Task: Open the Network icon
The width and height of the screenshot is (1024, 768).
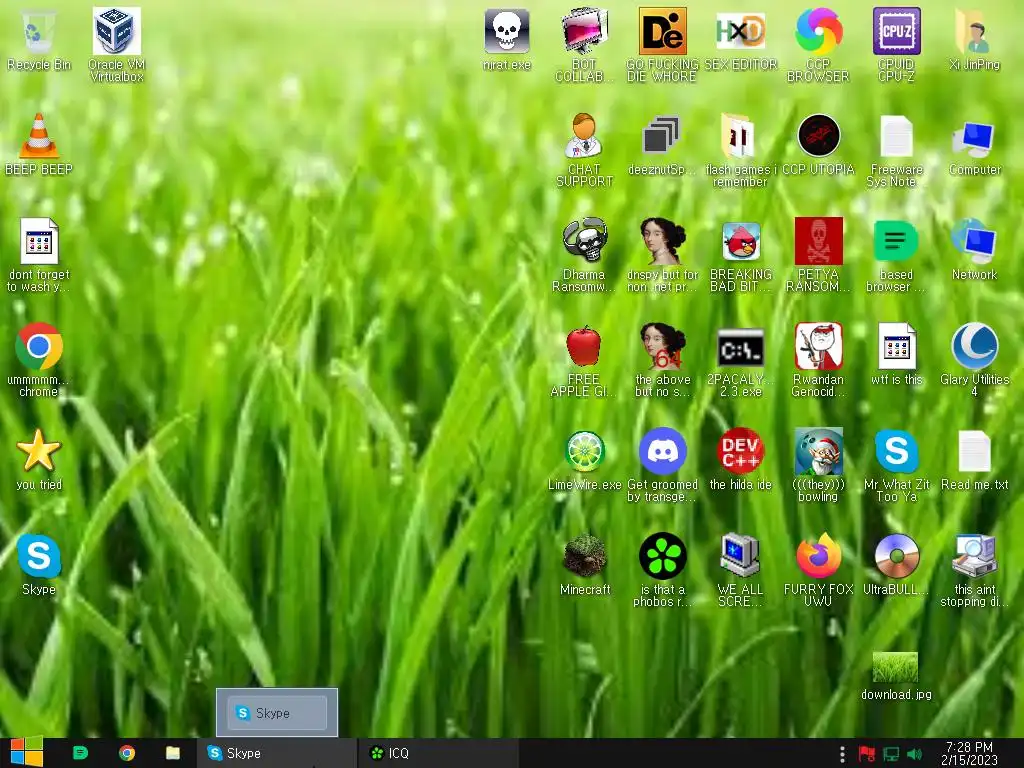Action: click(974, 241)
